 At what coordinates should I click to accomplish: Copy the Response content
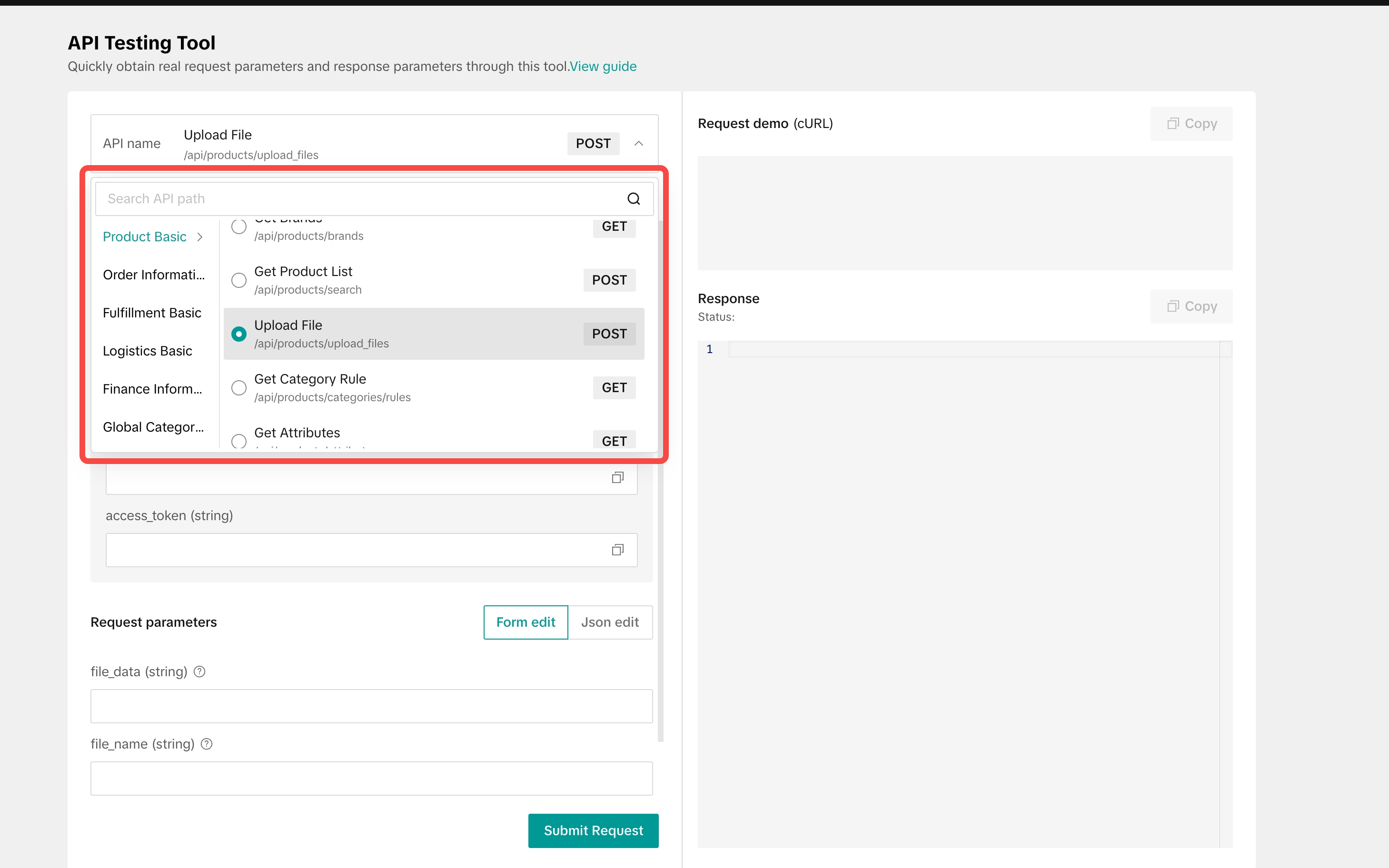click(1191, 306)
